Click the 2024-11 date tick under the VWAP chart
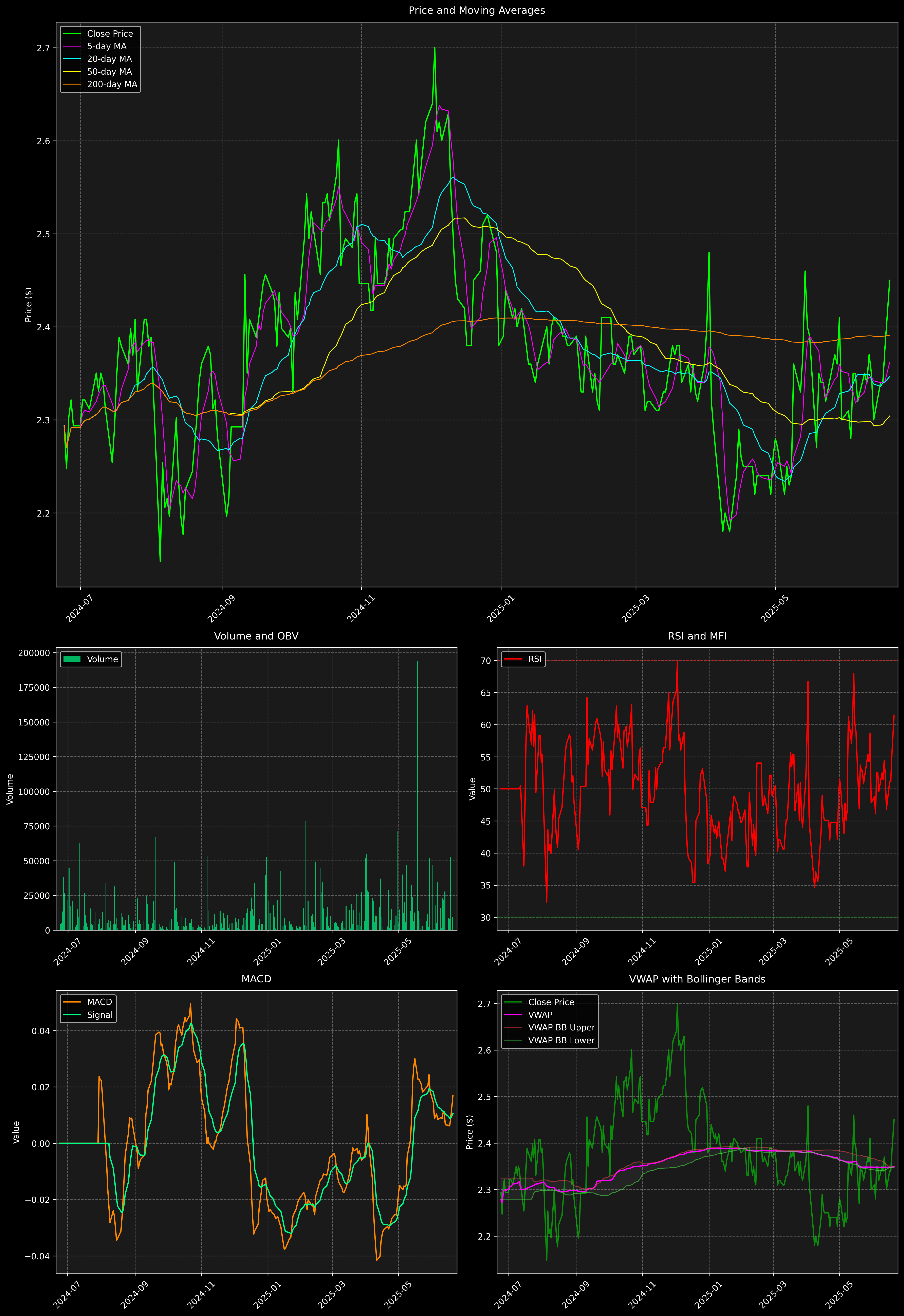 pyautogui.click(x=641, y=1295)
